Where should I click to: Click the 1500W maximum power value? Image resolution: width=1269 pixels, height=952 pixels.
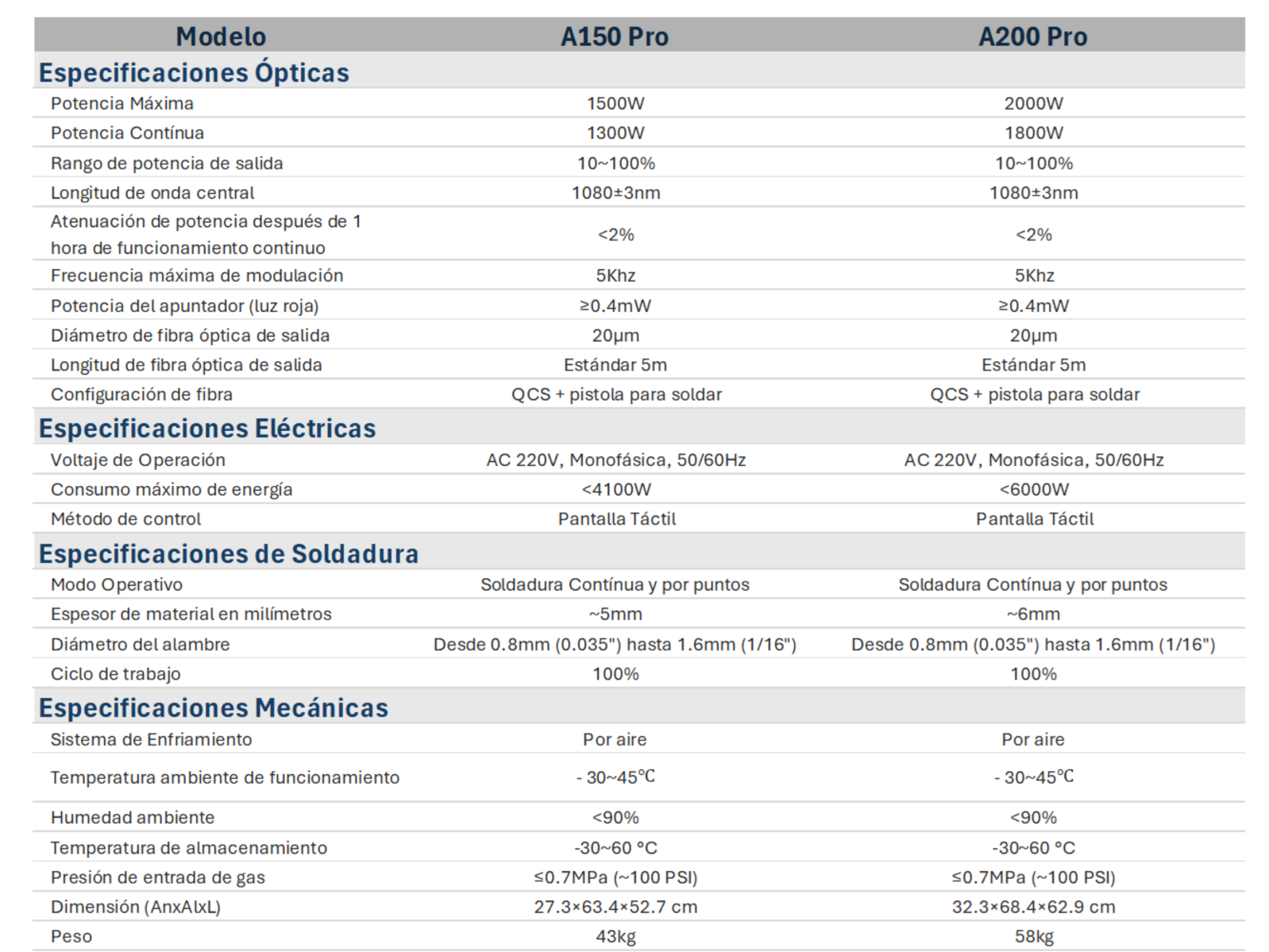[615, 103]
